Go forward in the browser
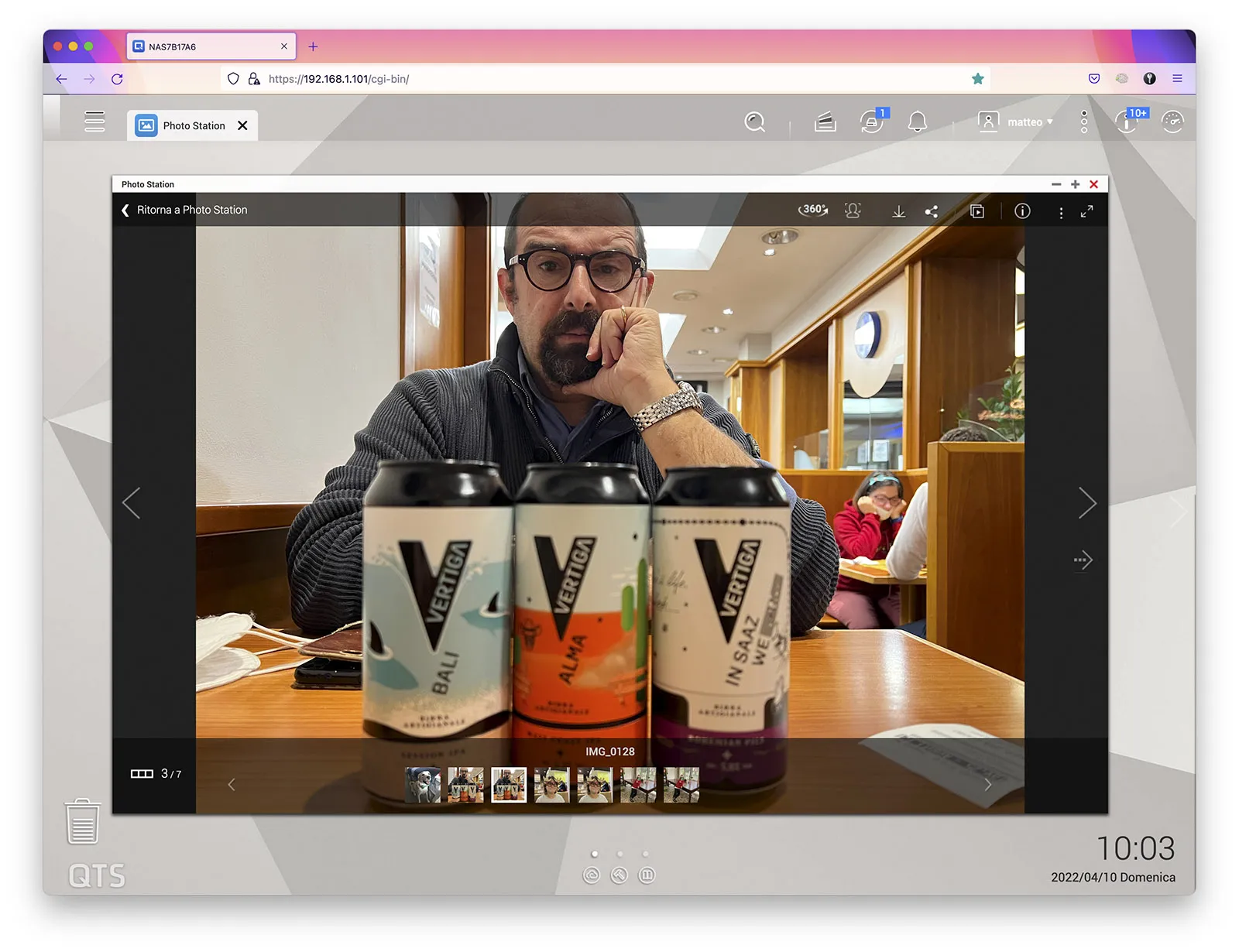This screenshot has width=1239, height=952. click(x=89, y=79)
